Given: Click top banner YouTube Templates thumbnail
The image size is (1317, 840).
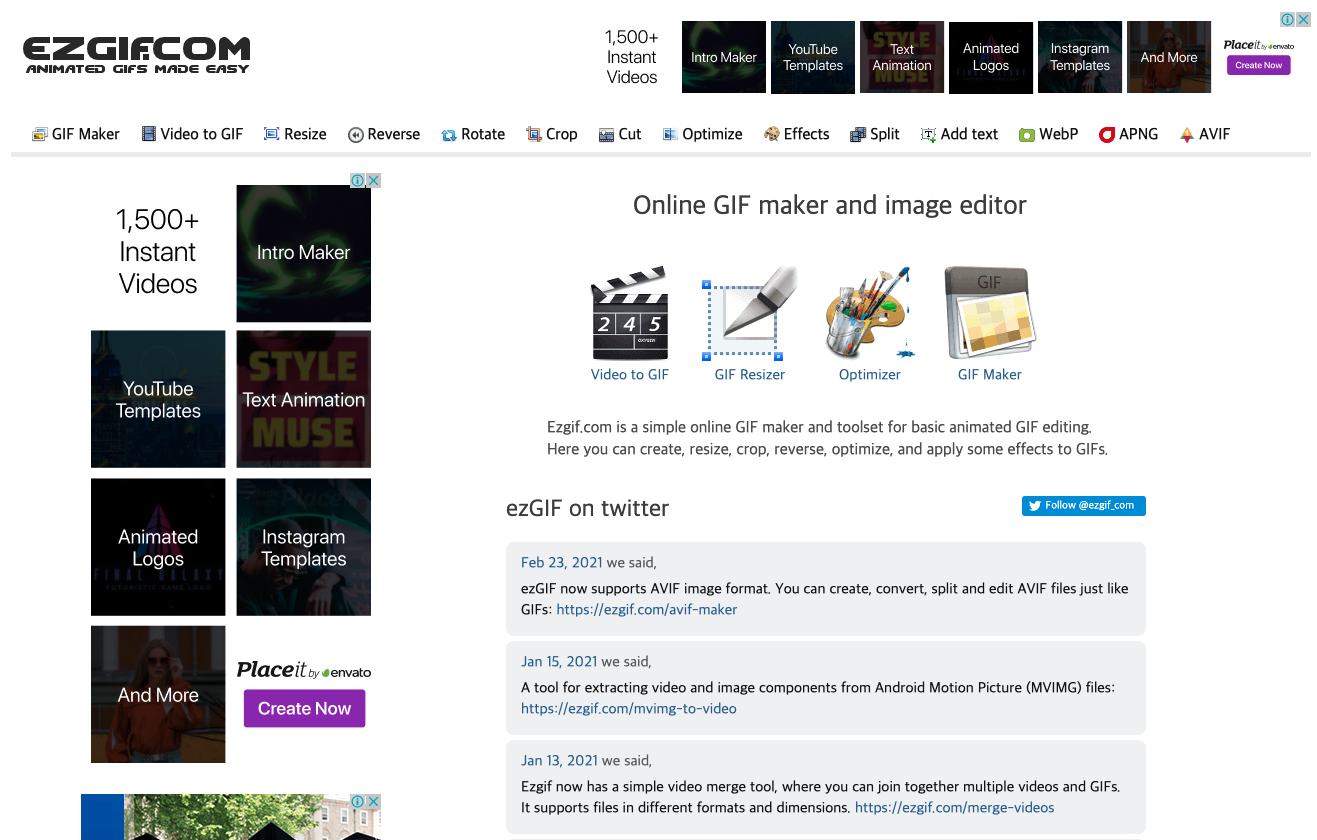Looking at the screenshot, I should click(x=813, y=57).
